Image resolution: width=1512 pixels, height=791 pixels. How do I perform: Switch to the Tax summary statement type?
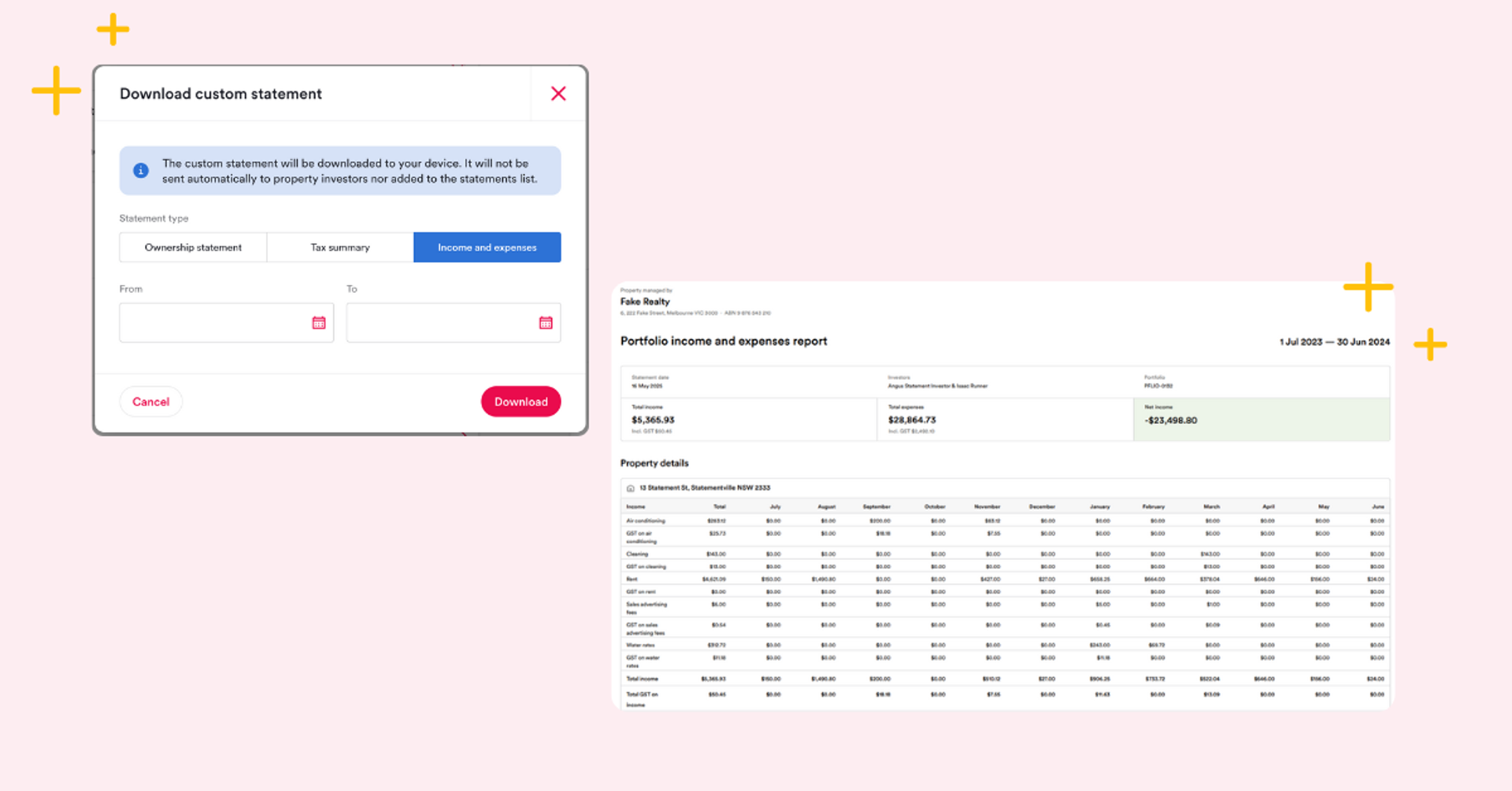click(x=340, y=247)
